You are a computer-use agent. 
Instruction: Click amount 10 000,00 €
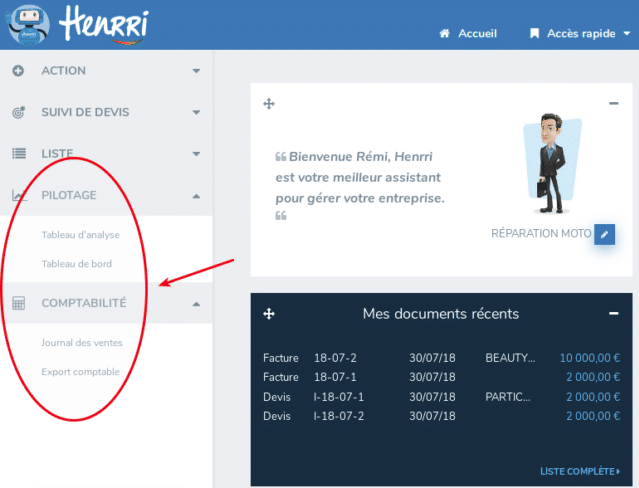[x=590, y=358]
